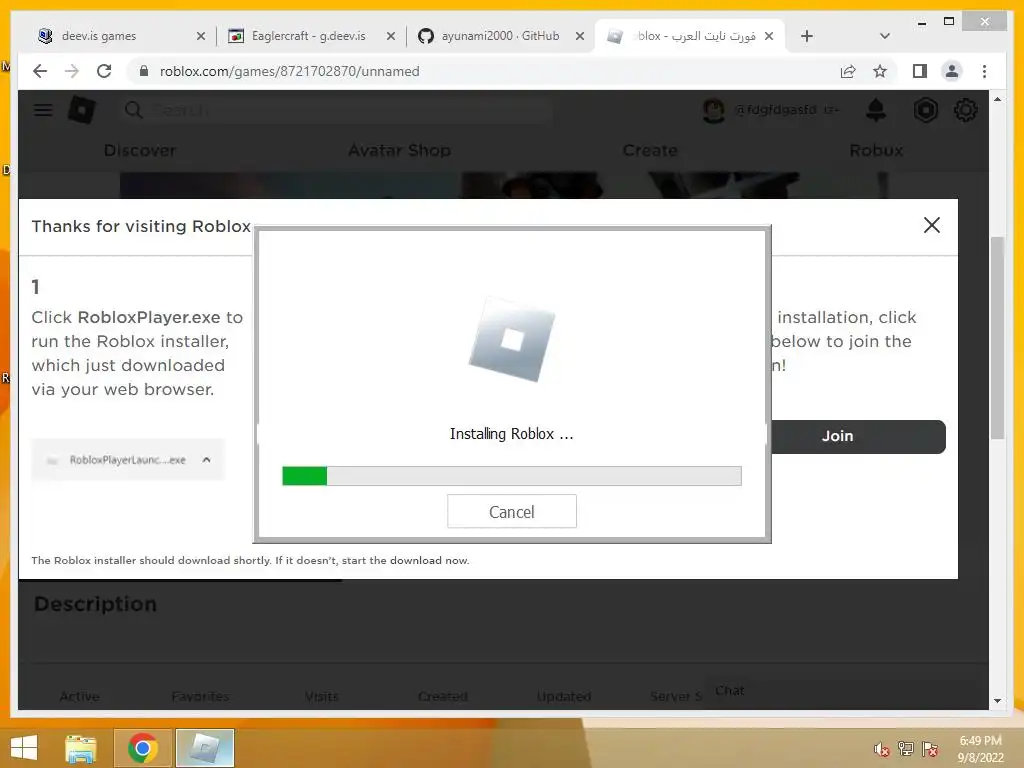
Task: Close the Eaglercraft tab
Action: tap(391, 36)
